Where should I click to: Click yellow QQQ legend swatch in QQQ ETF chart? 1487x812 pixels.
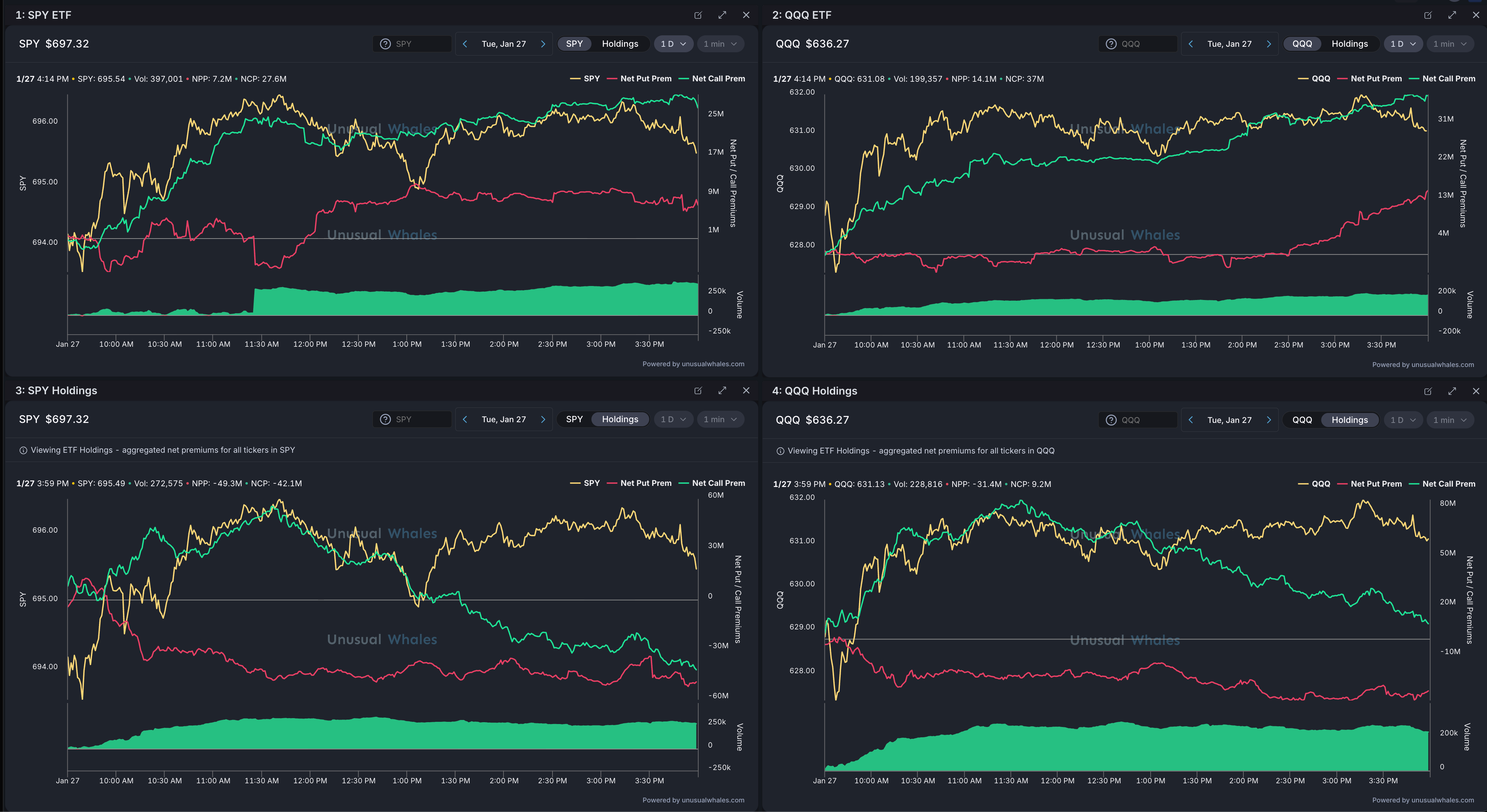click(1303, 78)
